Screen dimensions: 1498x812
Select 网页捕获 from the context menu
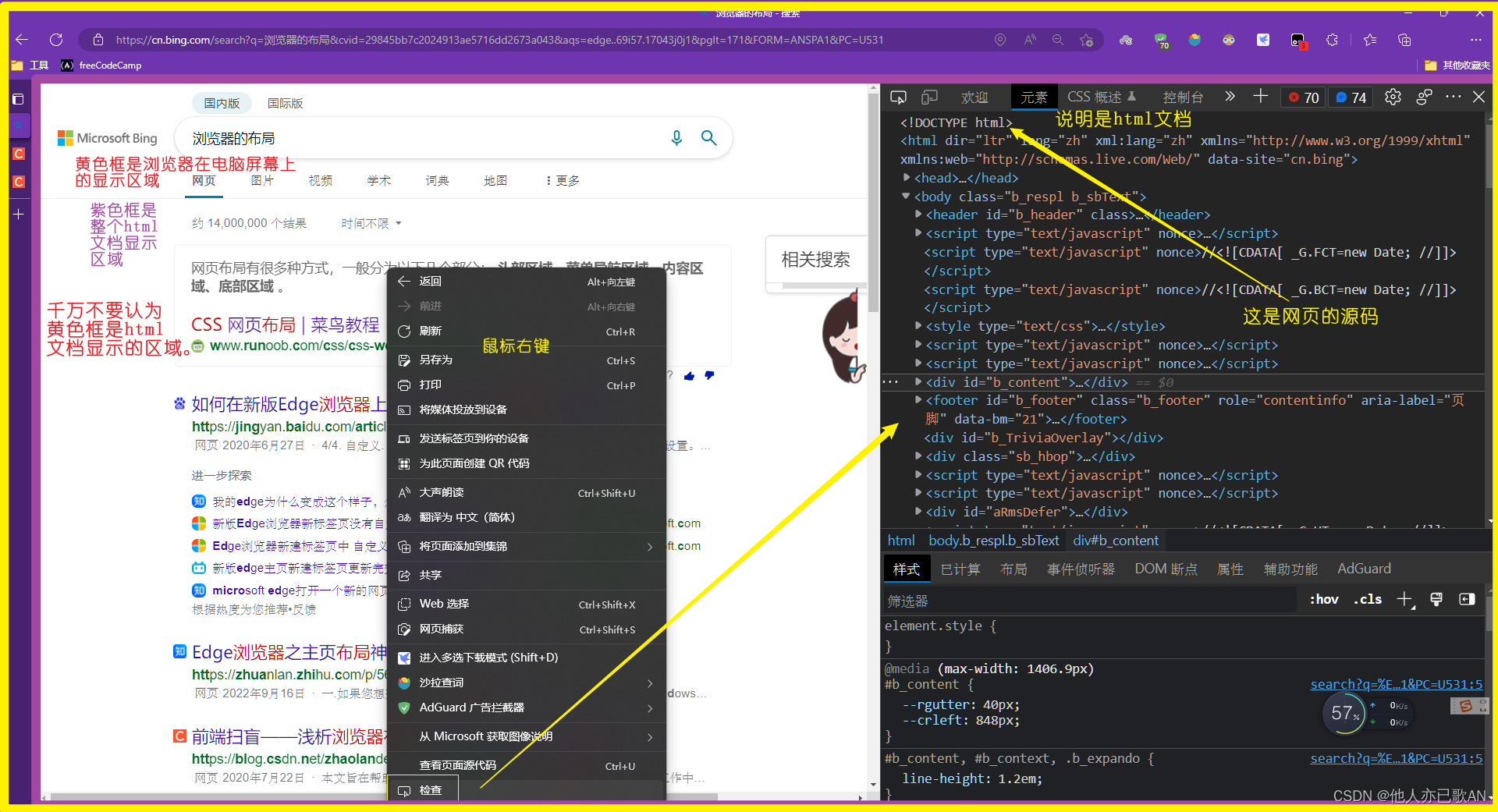coord(527,629)
